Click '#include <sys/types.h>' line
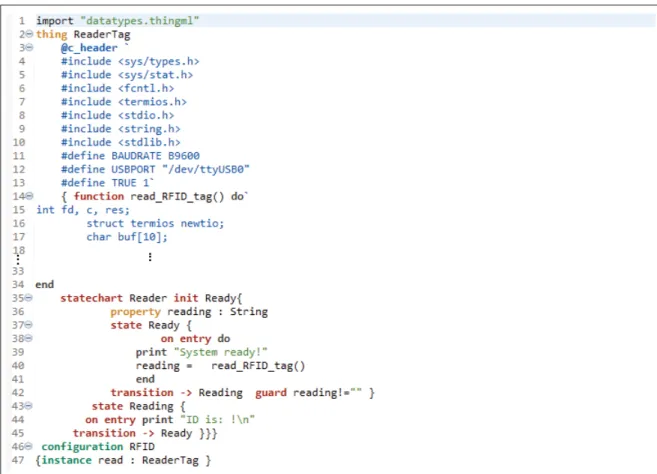 (130, 61)
